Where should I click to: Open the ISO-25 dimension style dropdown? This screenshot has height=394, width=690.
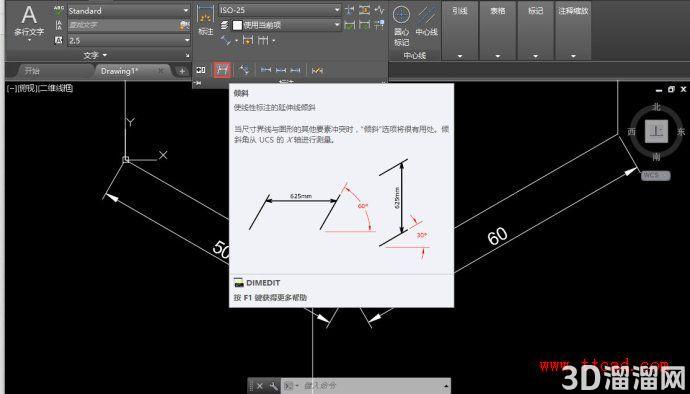(x=280, y=10)
